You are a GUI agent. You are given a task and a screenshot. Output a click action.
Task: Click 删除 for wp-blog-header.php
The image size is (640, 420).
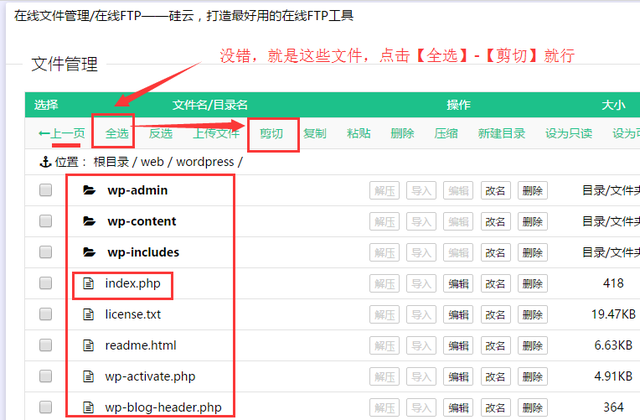coord(532,408)
